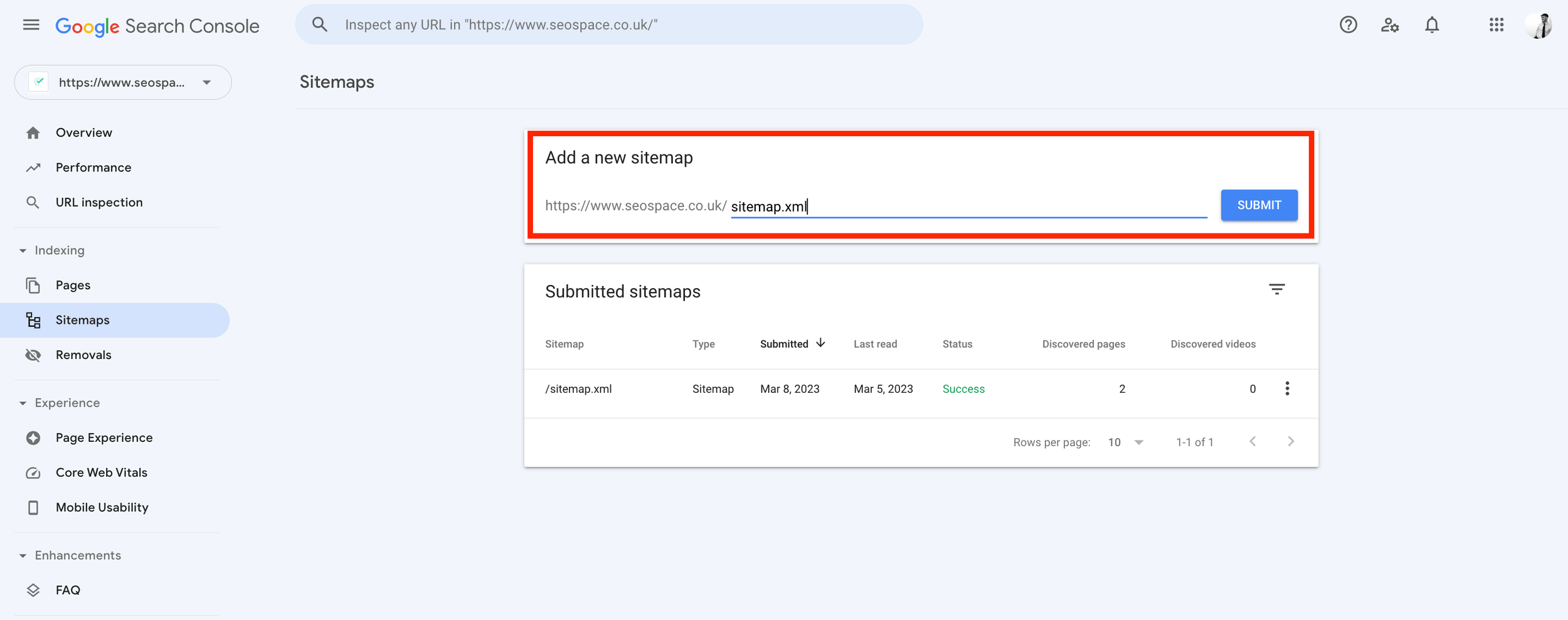The image size is (1568, 620).
Task: Collapse the Indexing section
Action: [x=23, y=250]
